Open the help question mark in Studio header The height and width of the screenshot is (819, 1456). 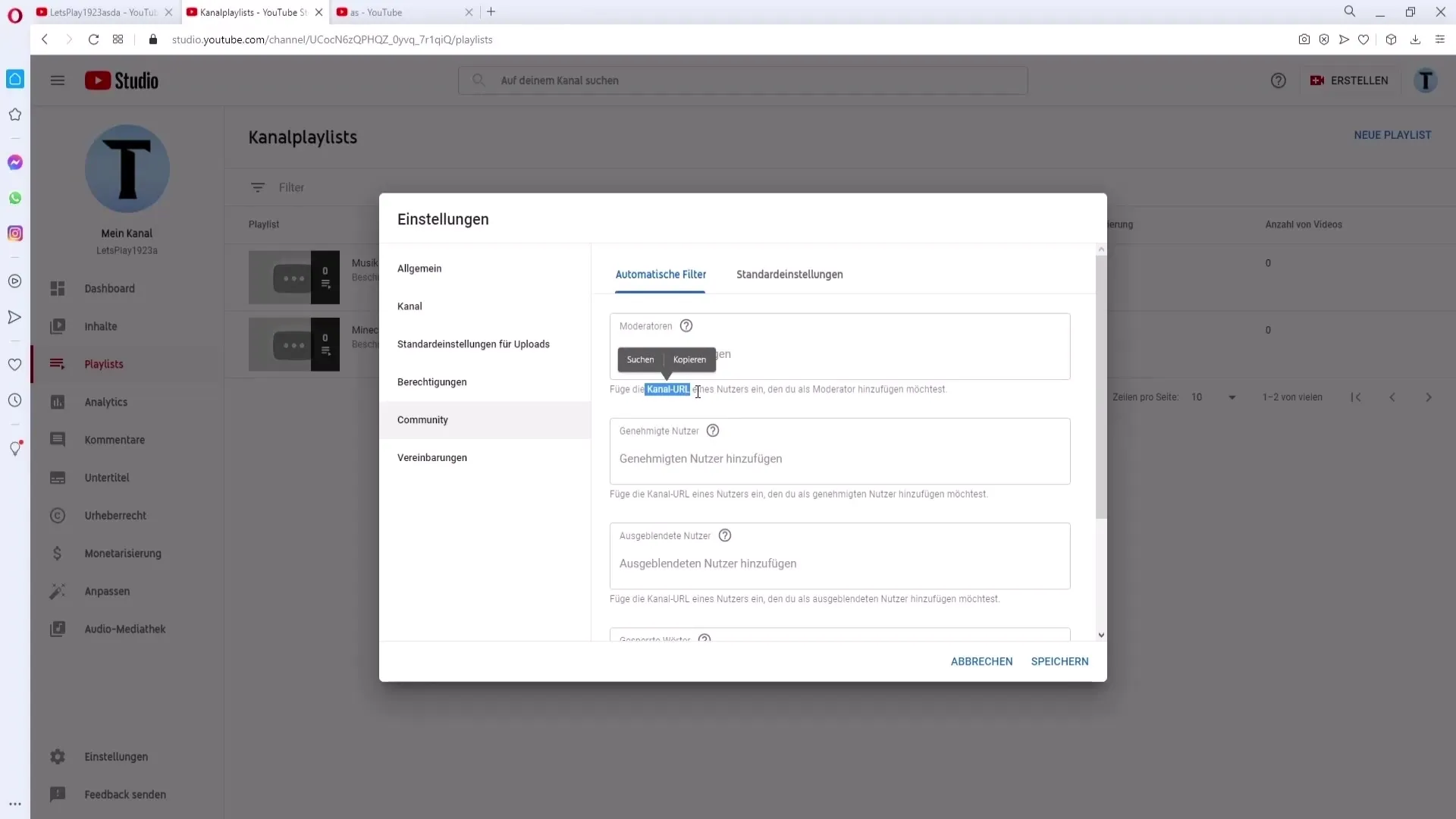pos(1279,80)
